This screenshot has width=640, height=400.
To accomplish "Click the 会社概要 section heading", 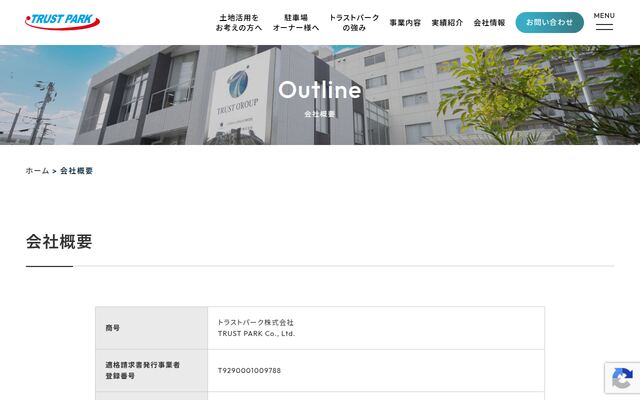I will tap(59, 242).
